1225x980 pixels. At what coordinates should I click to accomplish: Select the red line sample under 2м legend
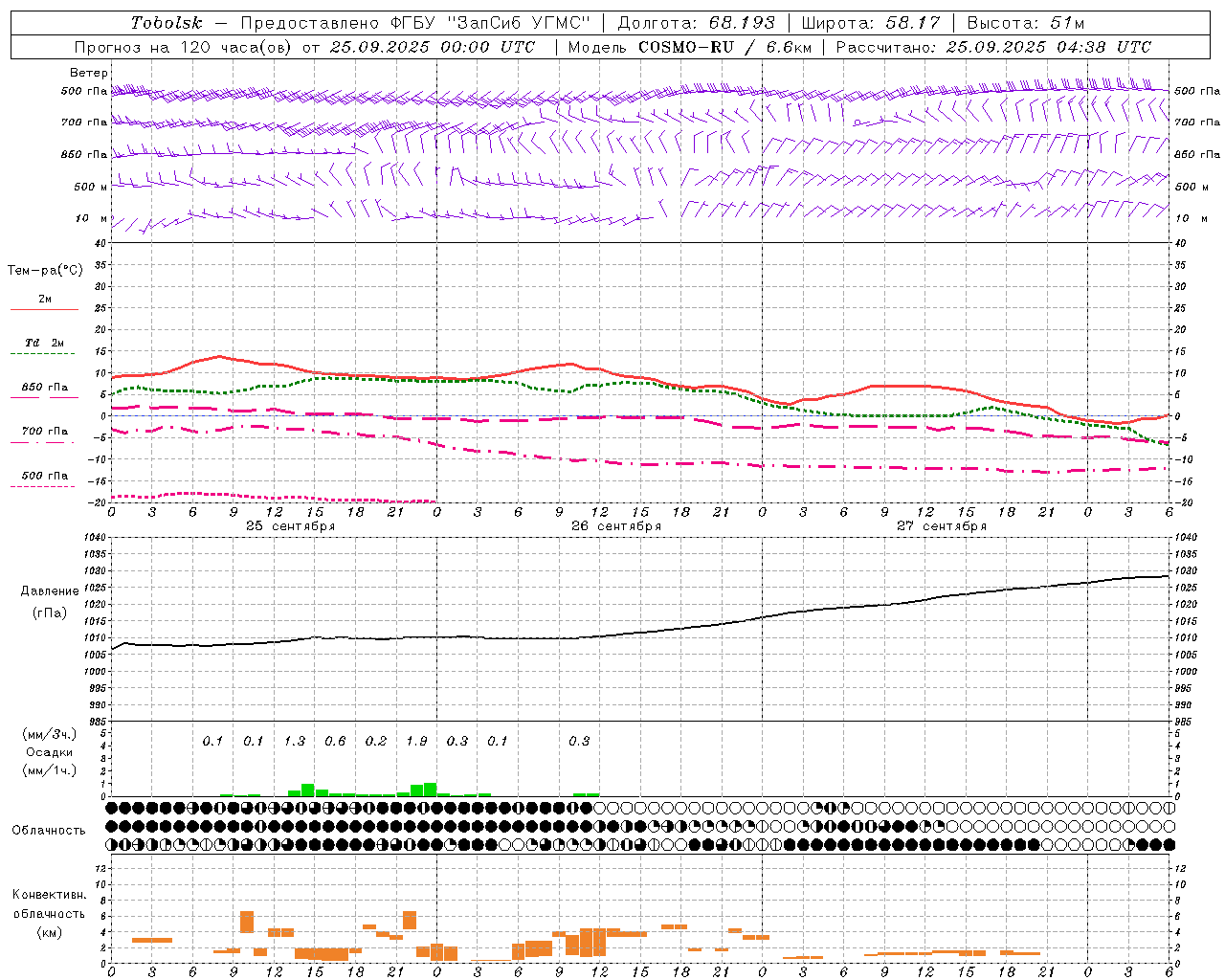pyautogui.click(x=44, y=309)
